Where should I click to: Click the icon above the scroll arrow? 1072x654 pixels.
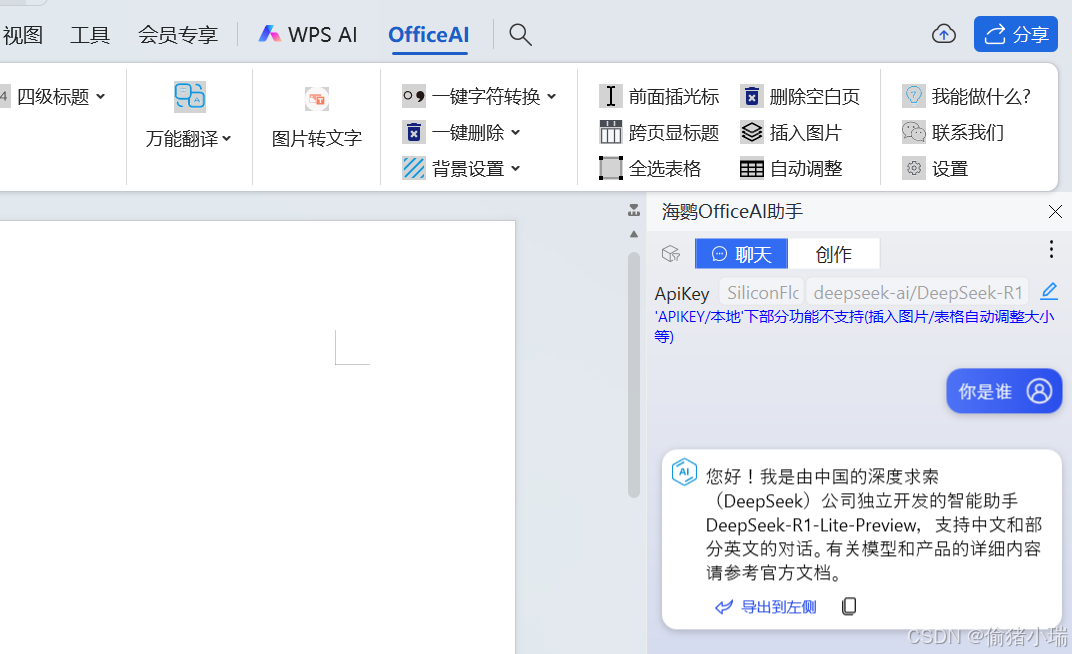click(x=634, y=210)
